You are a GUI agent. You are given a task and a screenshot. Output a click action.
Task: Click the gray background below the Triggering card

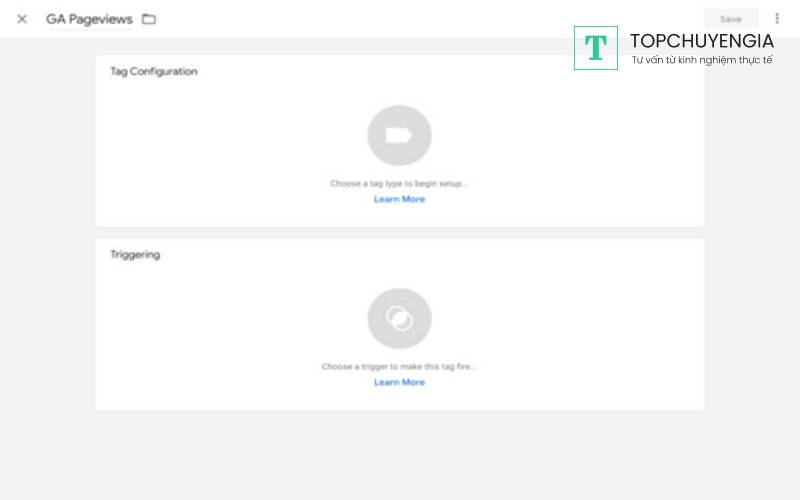(400, 455)
